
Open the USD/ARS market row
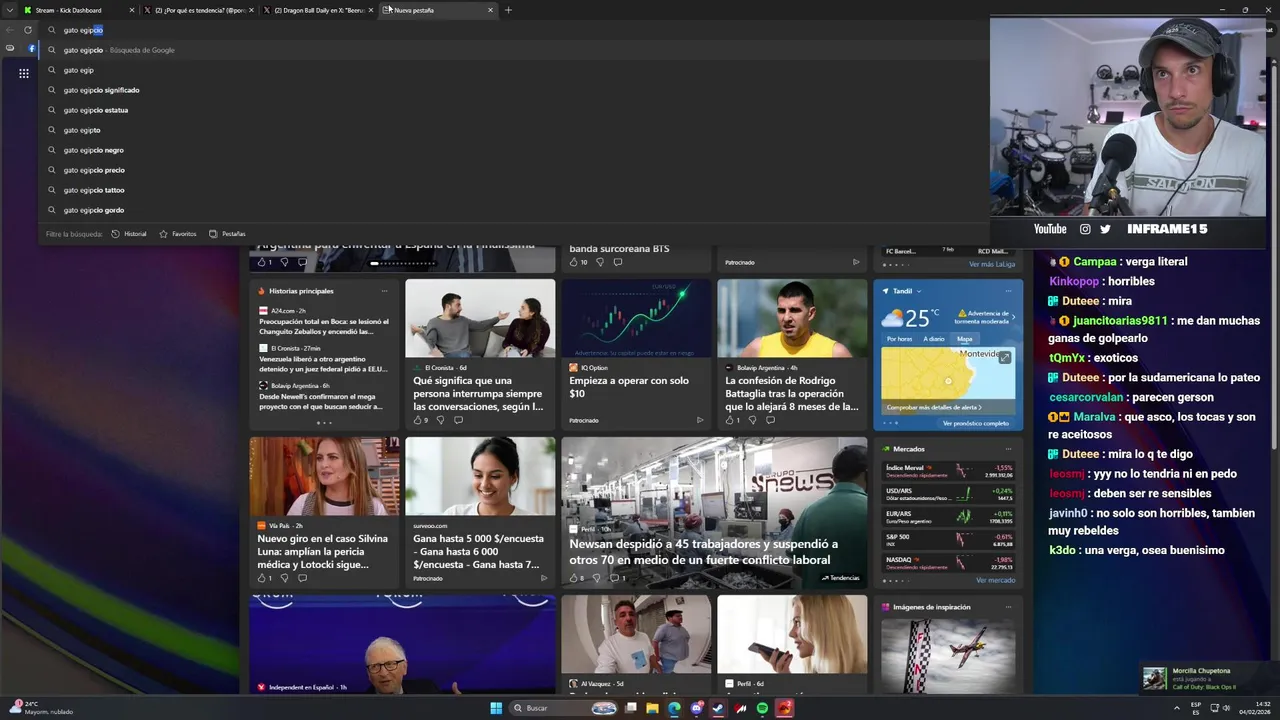point(948,493)
